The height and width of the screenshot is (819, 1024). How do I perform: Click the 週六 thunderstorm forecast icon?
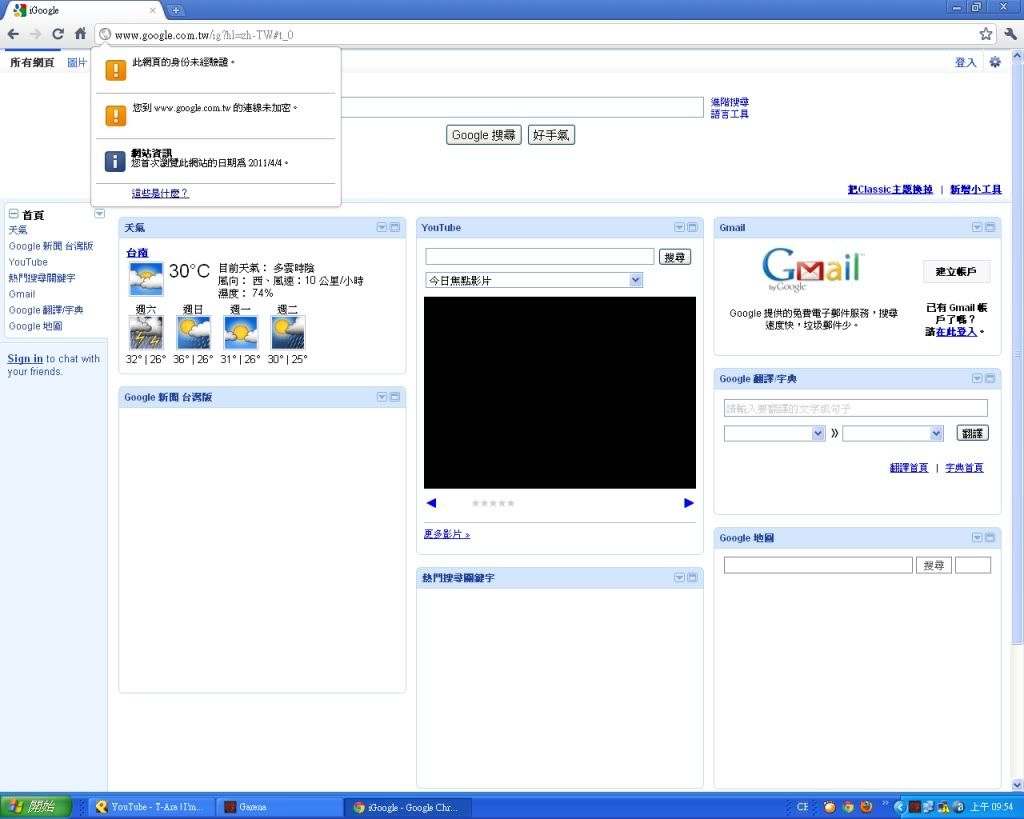[146, 333]
